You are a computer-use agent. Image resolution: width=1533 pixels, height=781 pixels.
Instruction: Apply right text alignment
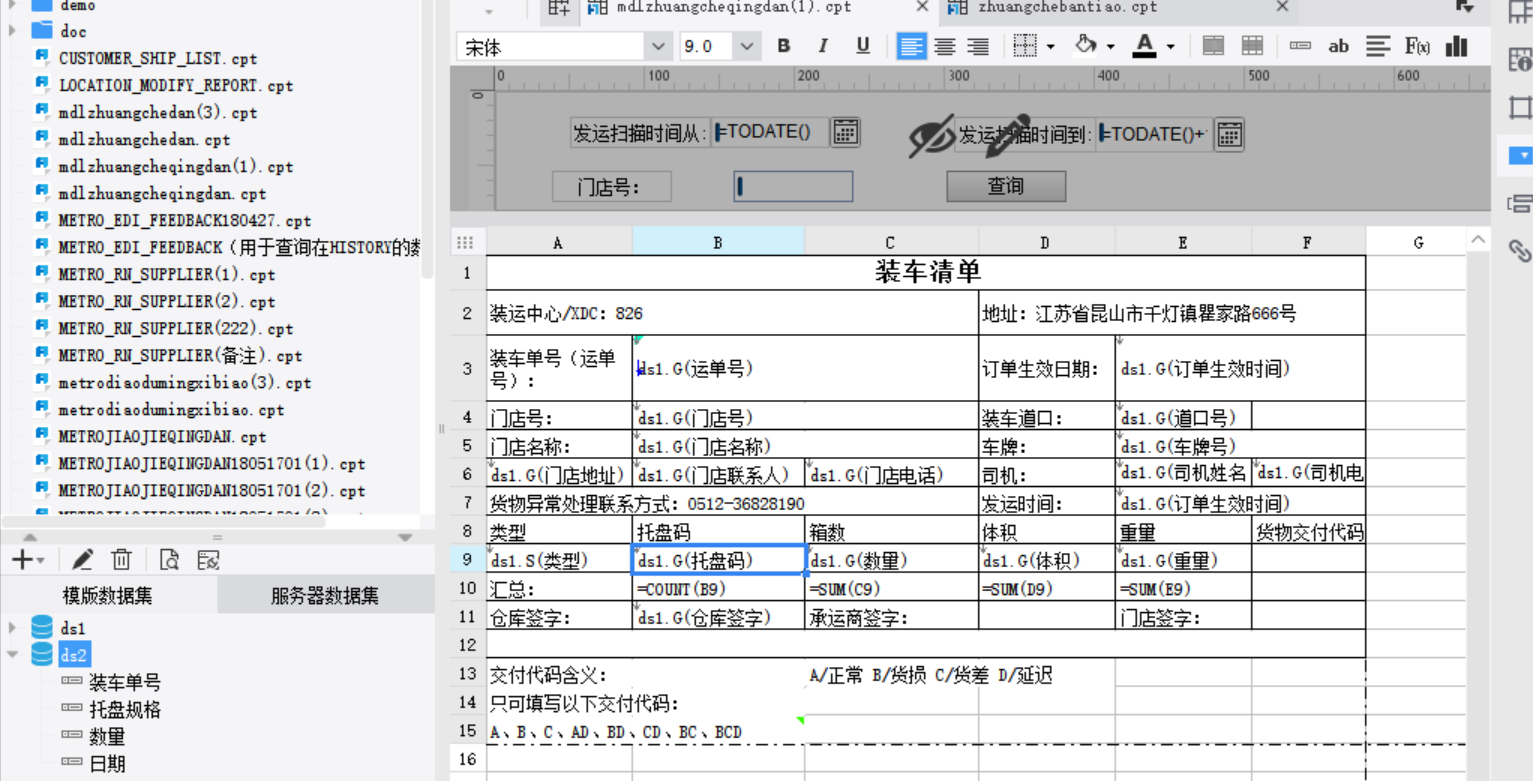pos(978,46)
